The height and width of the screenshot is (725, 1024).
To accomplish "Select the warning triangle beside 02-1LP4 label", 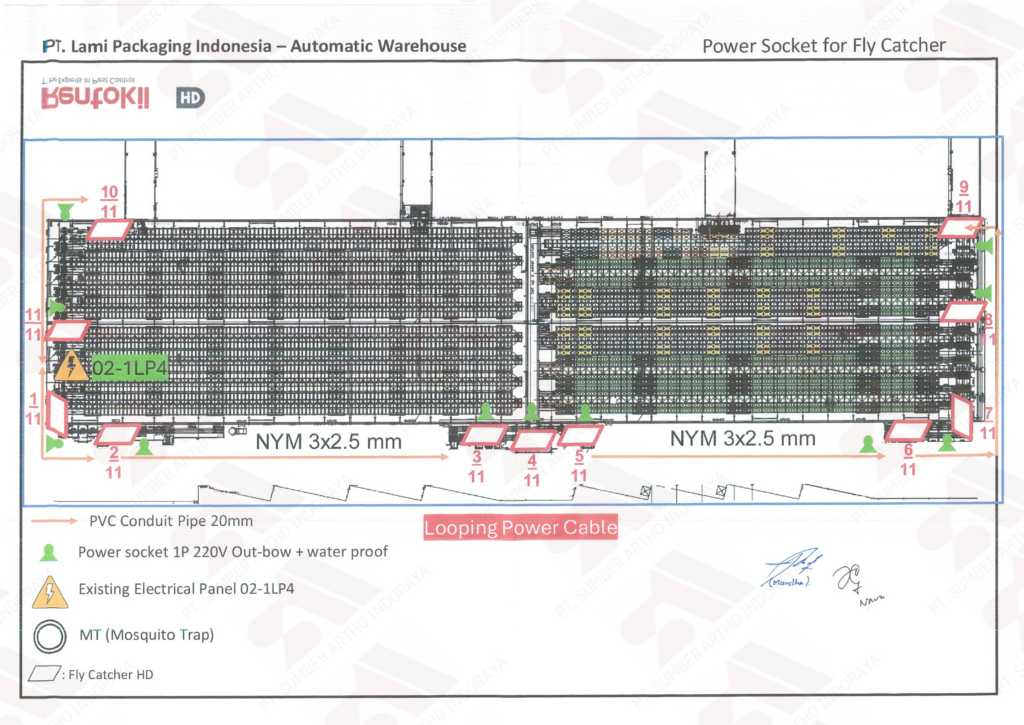I will pyautogui.click(x=70, y=365).
